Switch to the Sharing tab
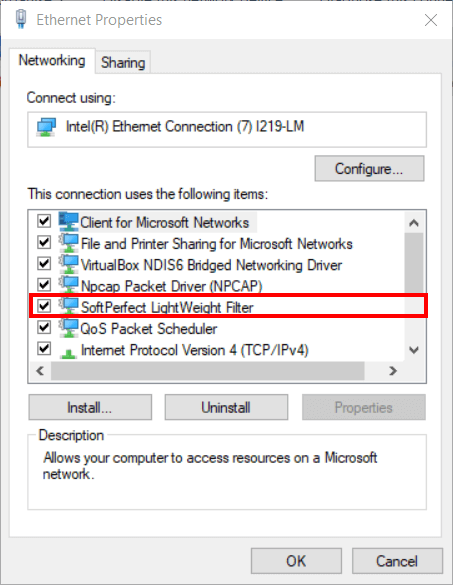 tap(123, 62)
